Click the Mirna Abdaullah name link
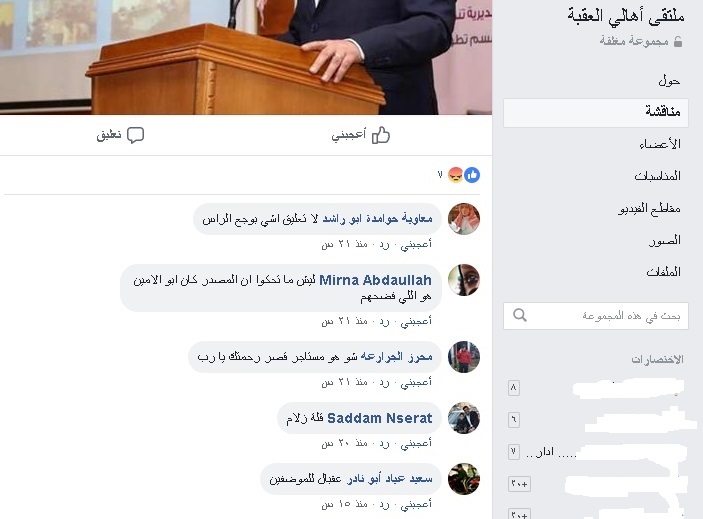703x519 pixels. point(375,280)
